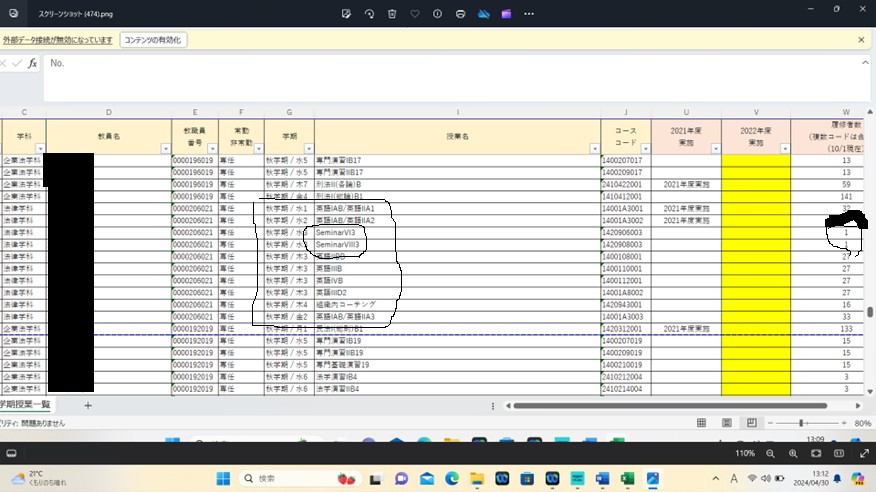
Task: Open the 外部データ接続が無効になっています link
Action: point(58,40)
